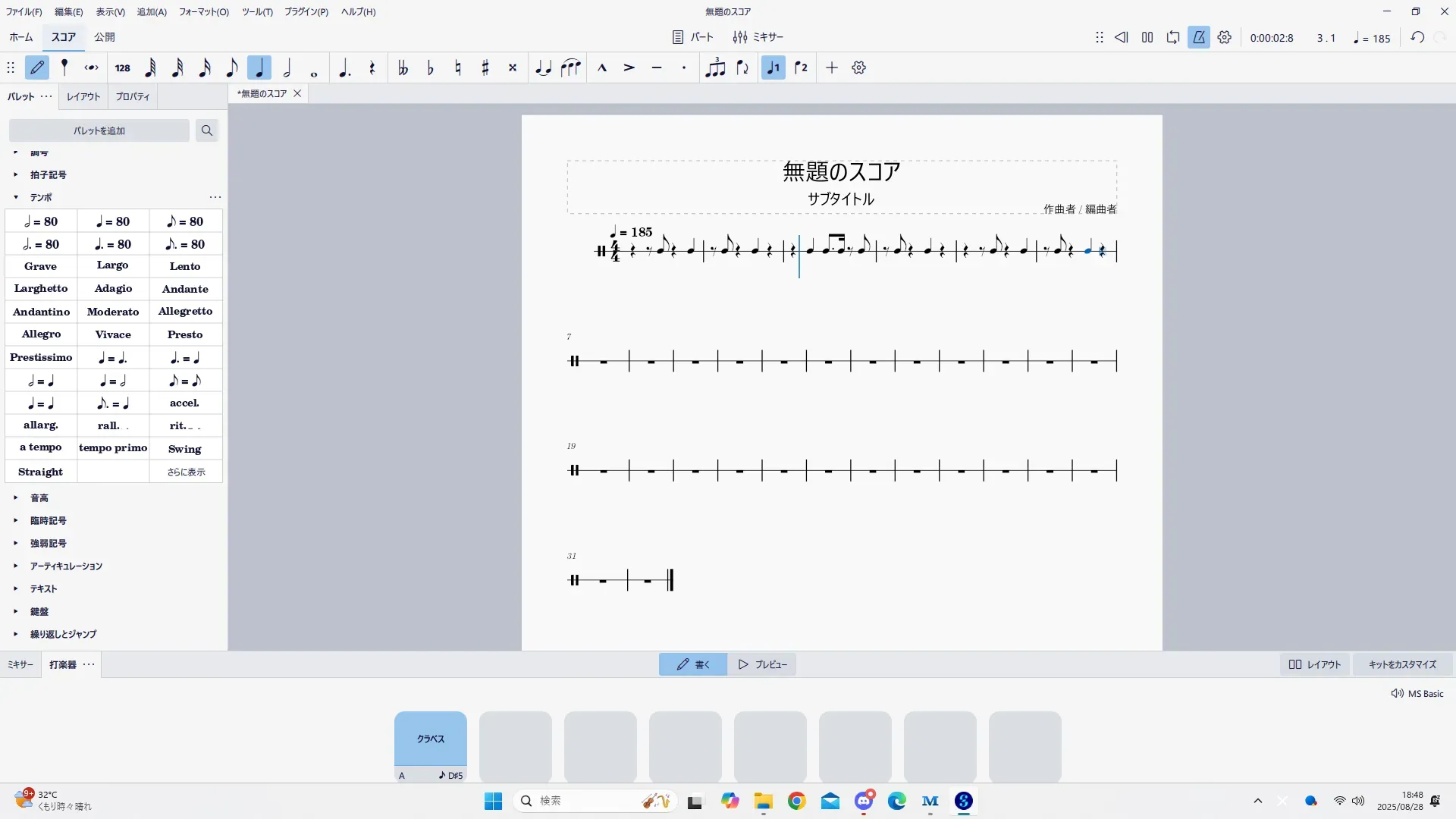1456x819 pixels.
Task: Click the sharp accidental icon
Action: click(x=485, y=68)
